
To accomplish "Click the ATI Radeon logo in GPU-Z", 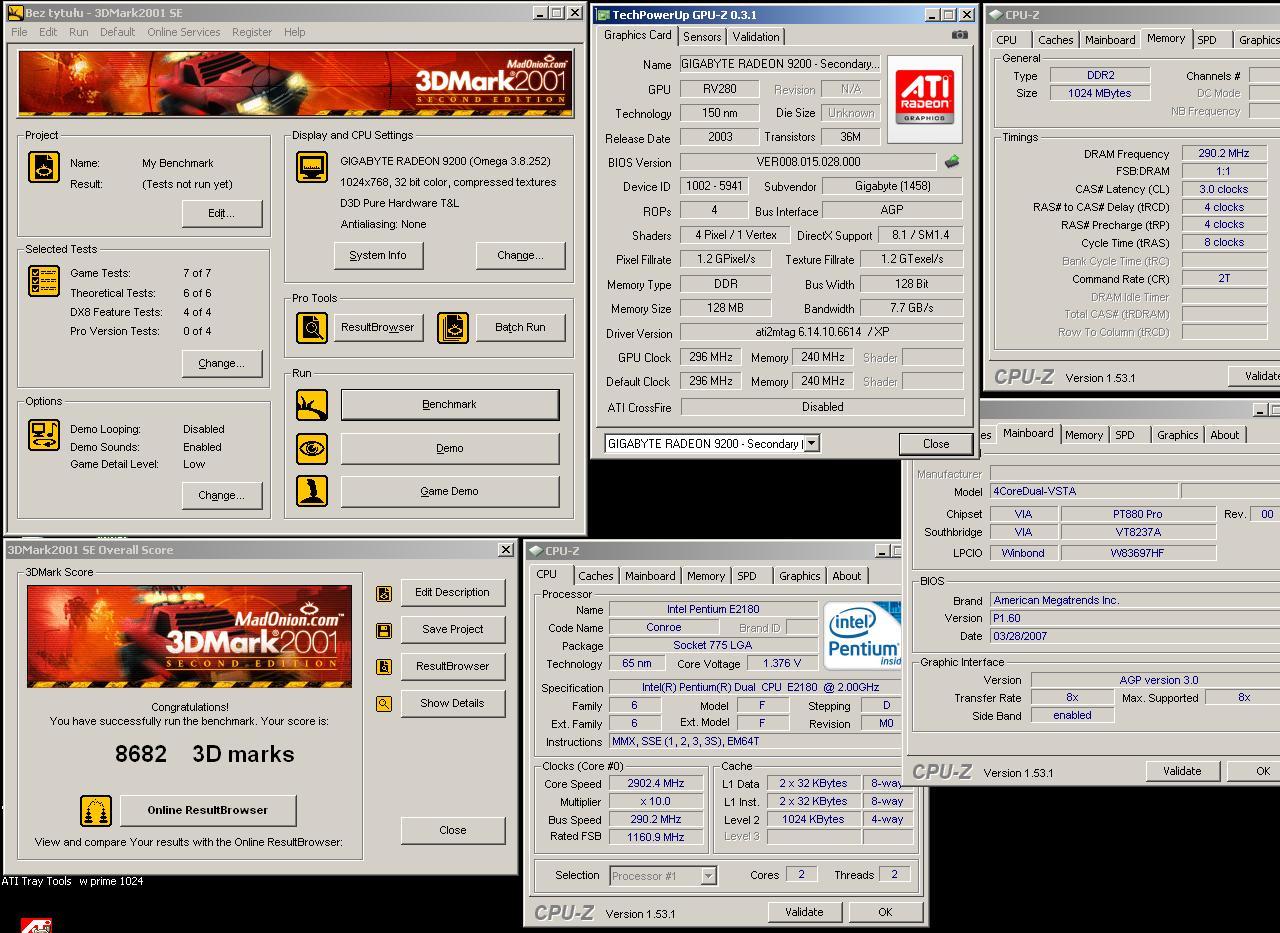I will (924, 98).
